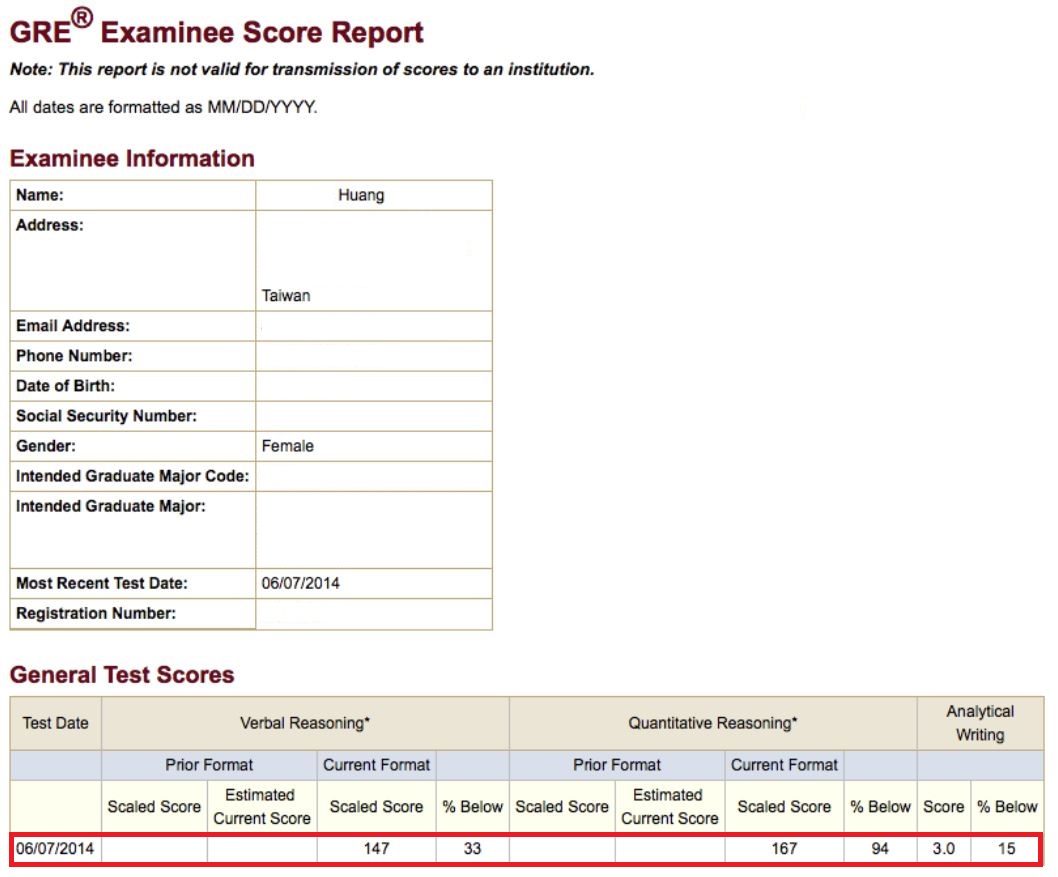
Task: Click the Analytical Writing 'Score' subheader
Action: click(x=943, y=807)
